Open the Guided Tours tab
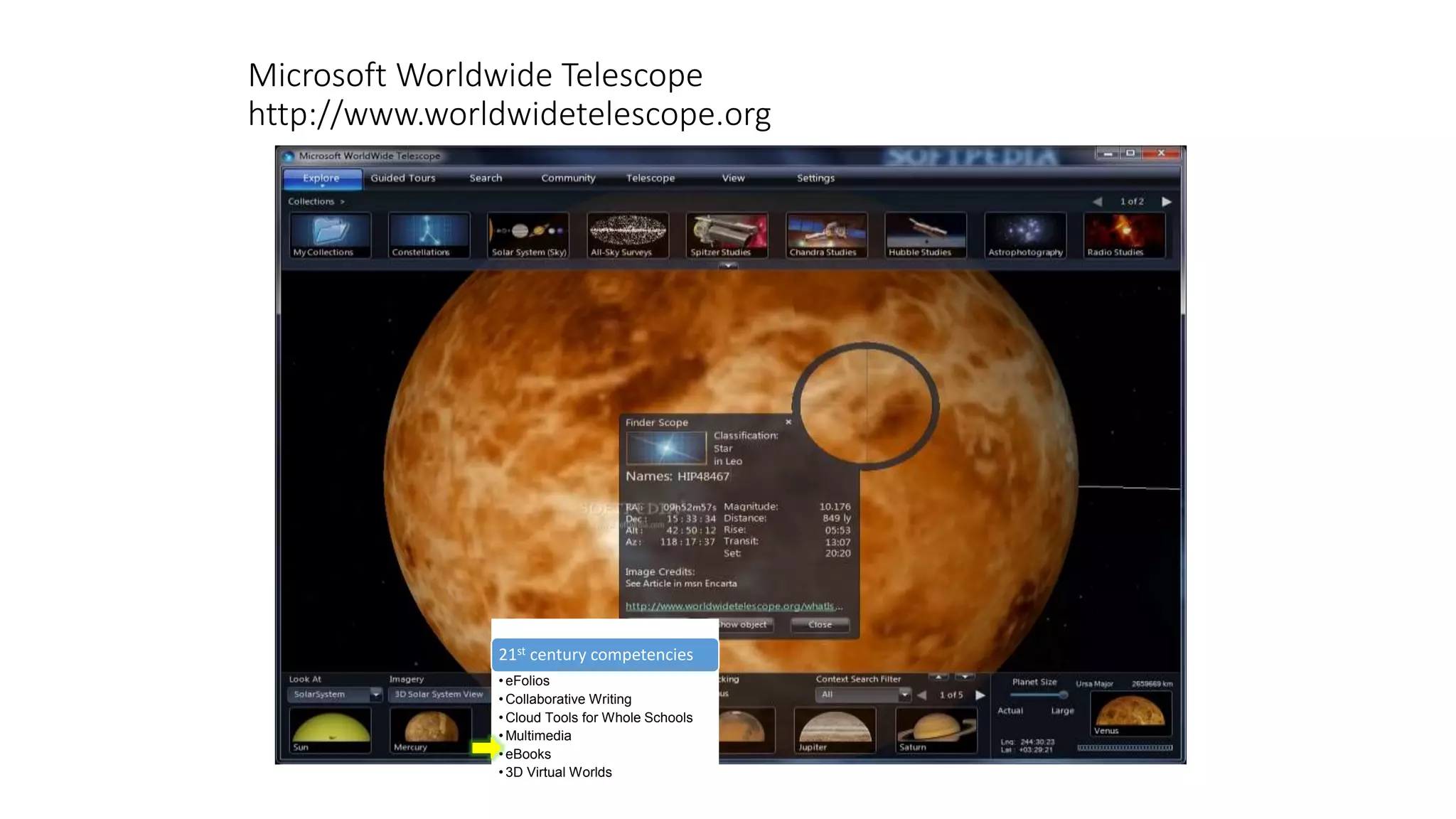The image size is (1456, 819). 403,178
